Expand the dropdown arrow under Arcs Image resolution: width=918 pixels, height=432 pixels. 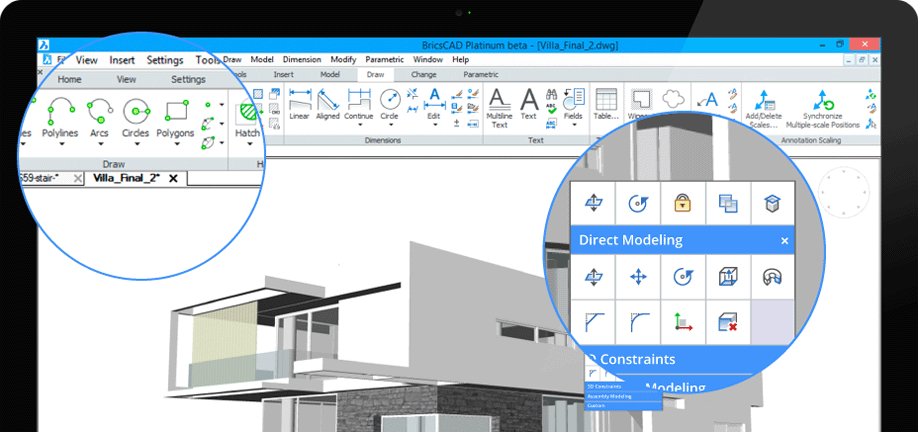(100, 144)
